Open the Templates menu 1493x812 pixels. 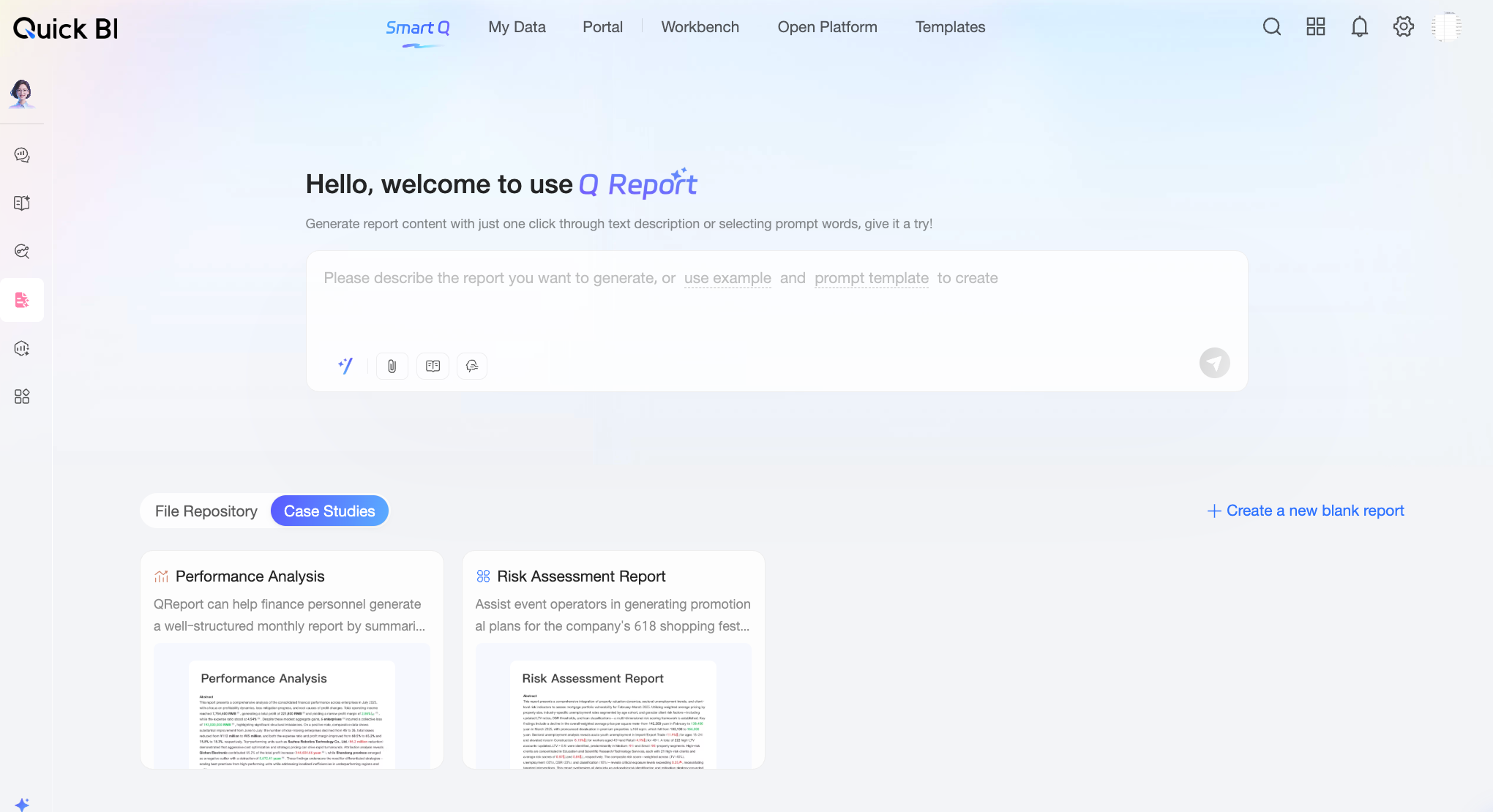[x=950, y=27]
